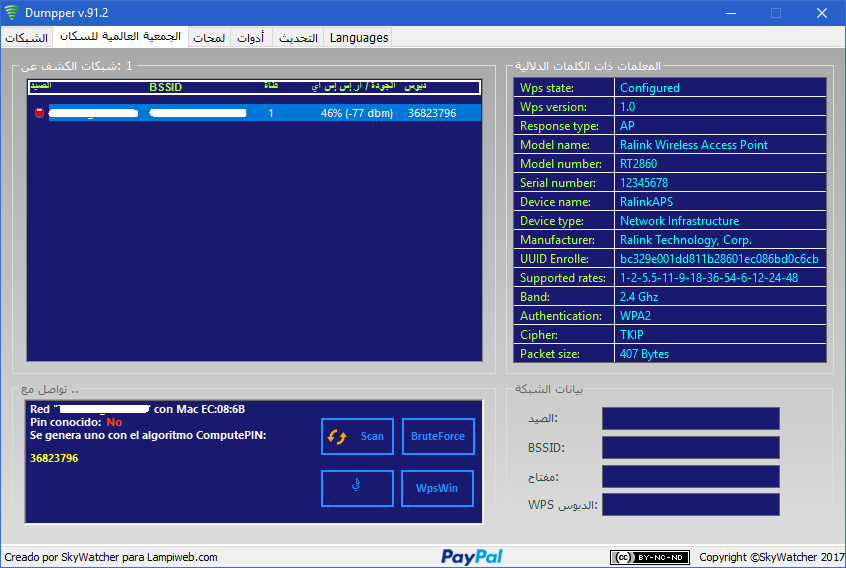This screenshot has height=568, width=846.
Task: Open the Languages tab
Action: coord(359,38)
